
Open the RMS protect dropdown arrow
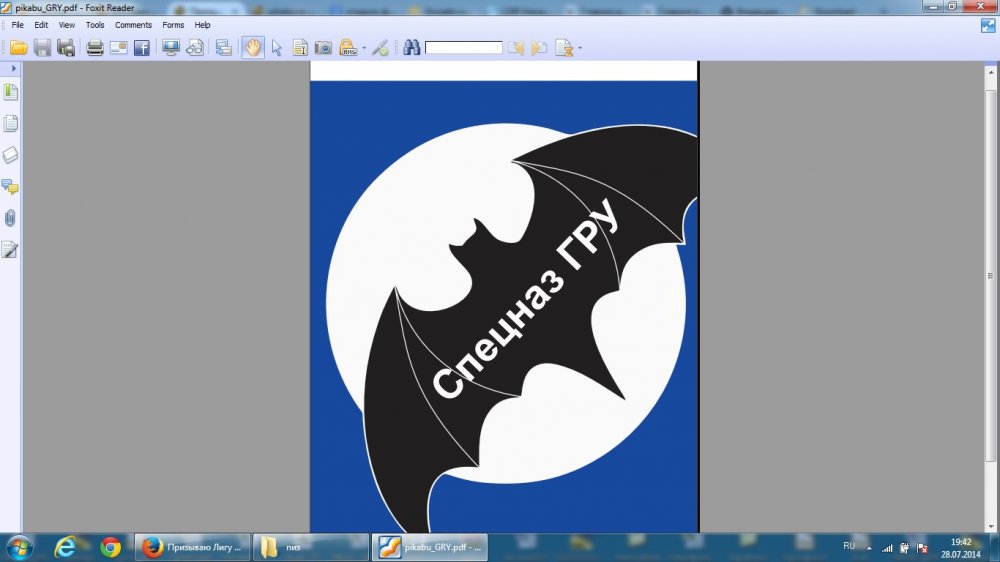pos(364,48)
